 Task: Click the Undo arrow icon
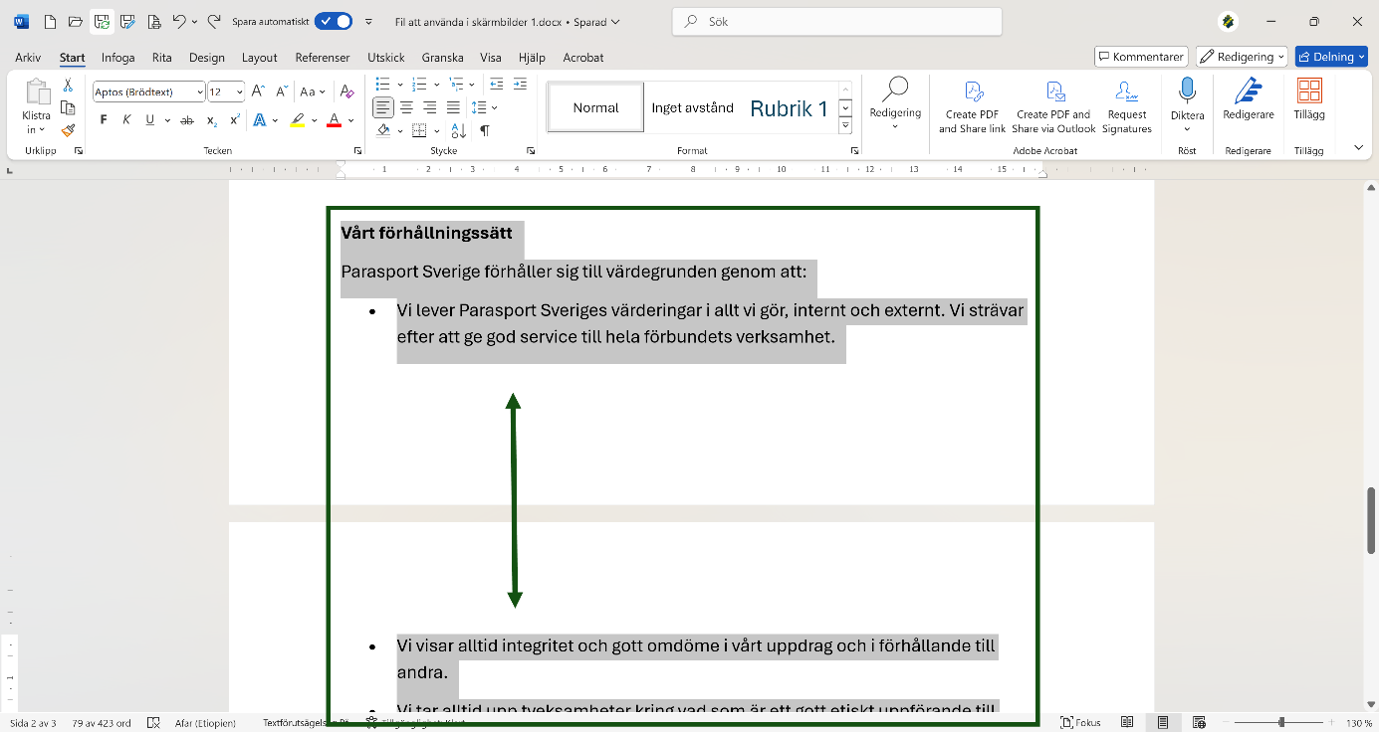tap(179, 21)
